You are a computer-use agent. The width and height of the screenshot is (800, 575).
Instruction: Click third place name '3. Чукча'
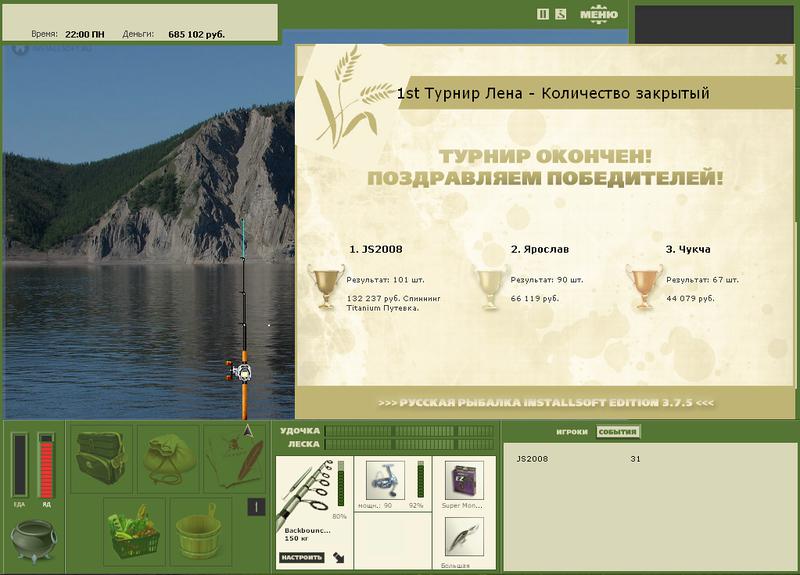click(688, 249)
